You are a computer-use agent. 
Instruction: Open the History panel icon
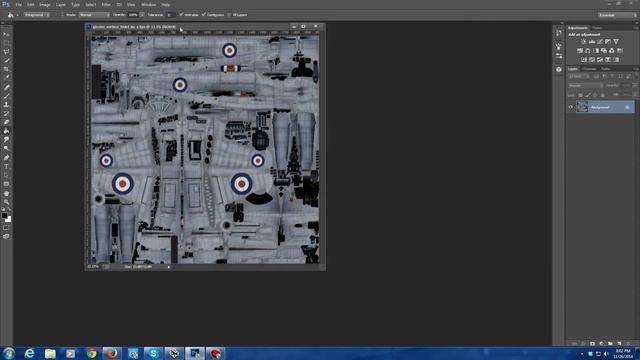tap(559, 33)
